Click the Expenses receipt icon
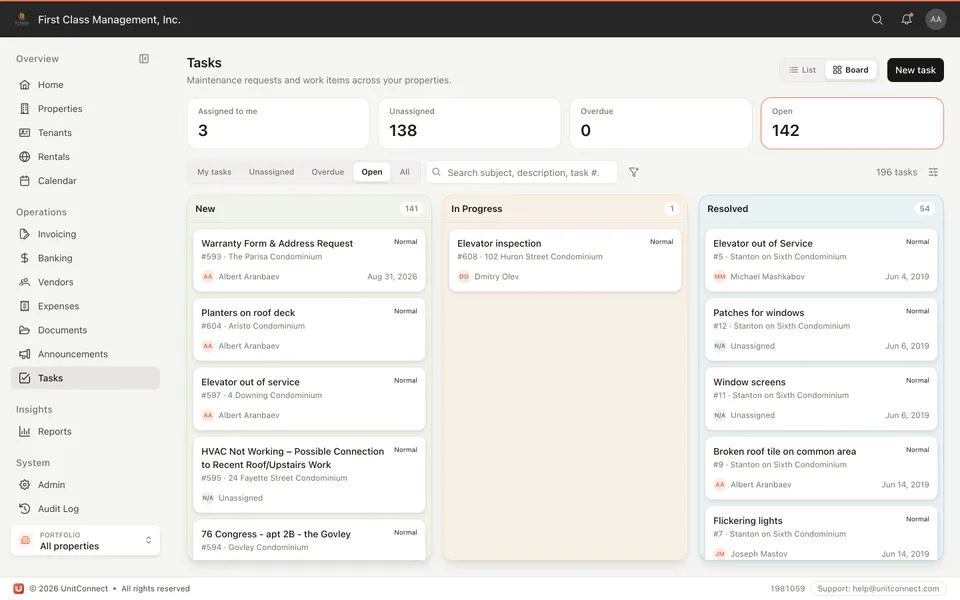Image resolution: width=960 pixels, height=600 pixels. 24,306
